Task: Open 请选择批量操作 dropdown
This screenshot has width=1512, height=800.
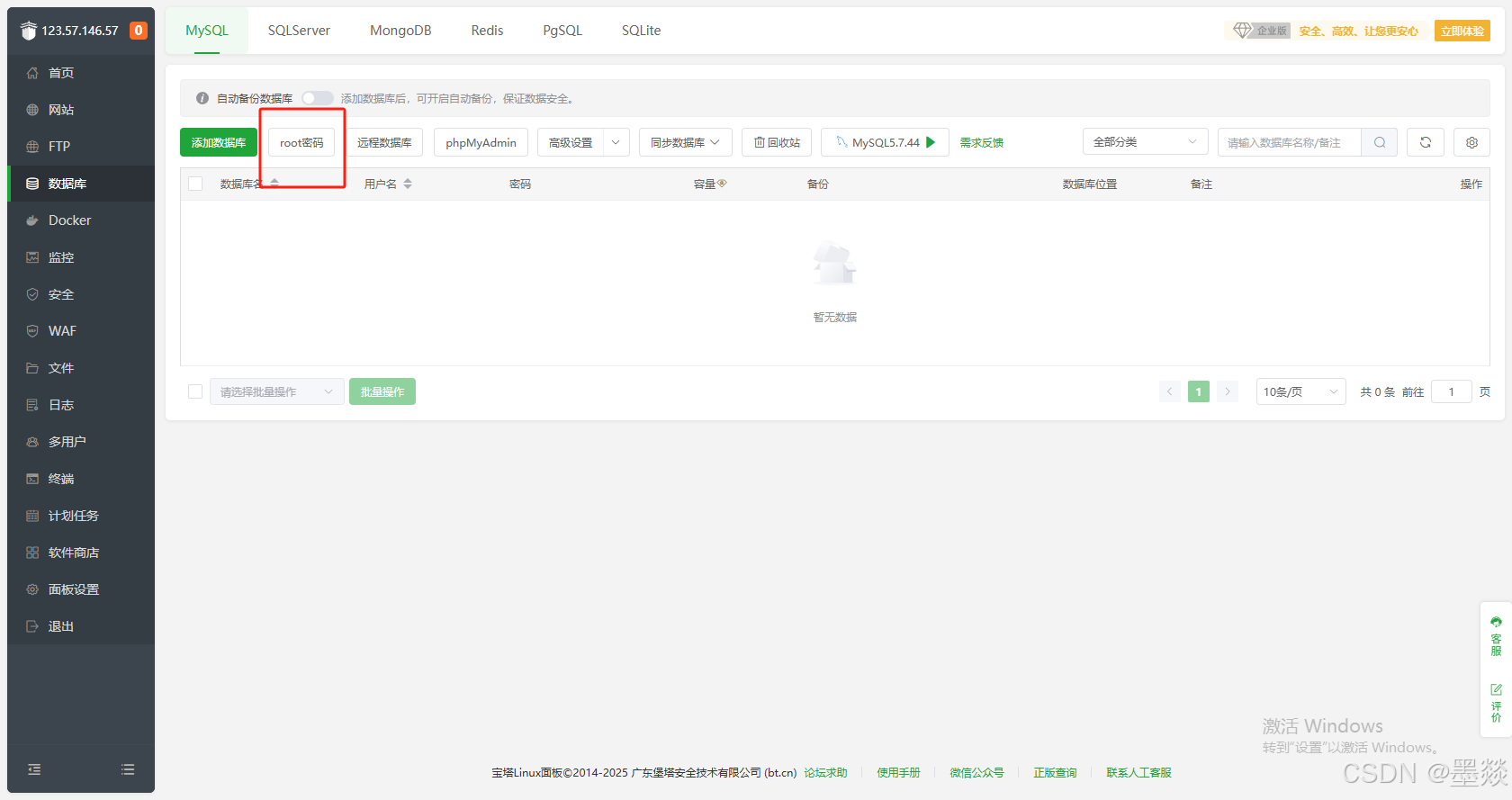Action: click(277, 391)
